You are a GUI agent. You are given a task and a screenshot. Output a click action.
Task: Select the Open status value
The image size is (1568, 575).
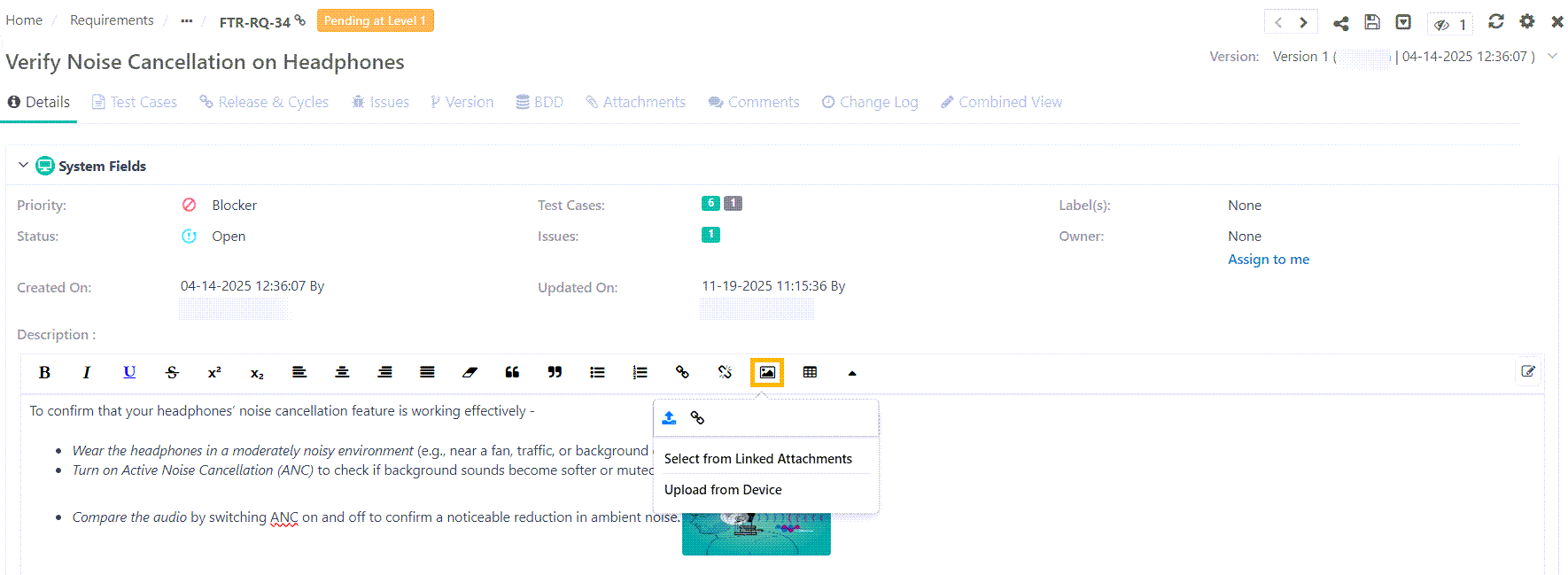(x=229, y=236)
